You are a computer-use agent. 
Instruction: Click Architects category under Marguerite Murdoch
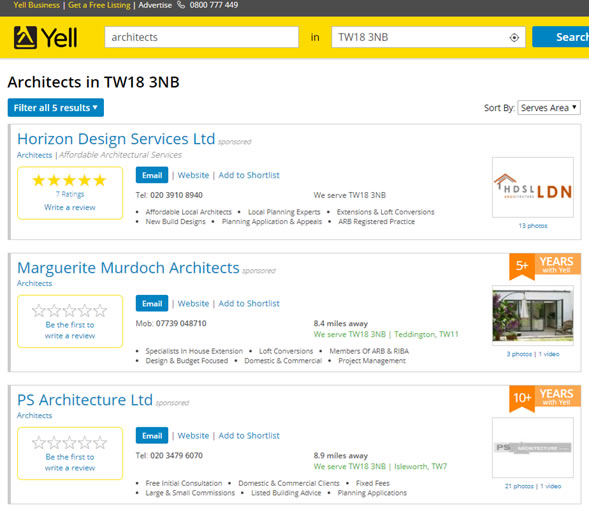35,284
